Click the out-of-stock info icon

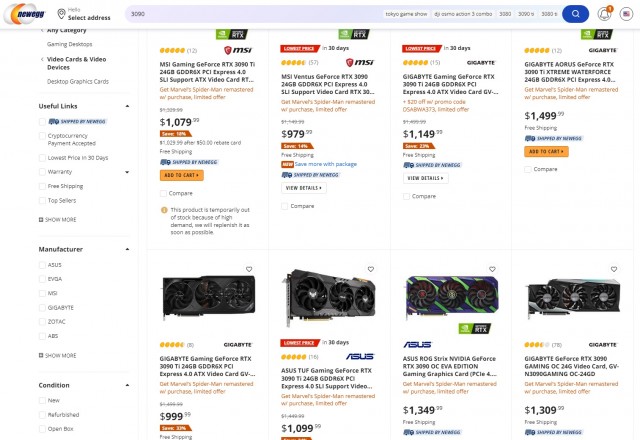tap(164, 210)
